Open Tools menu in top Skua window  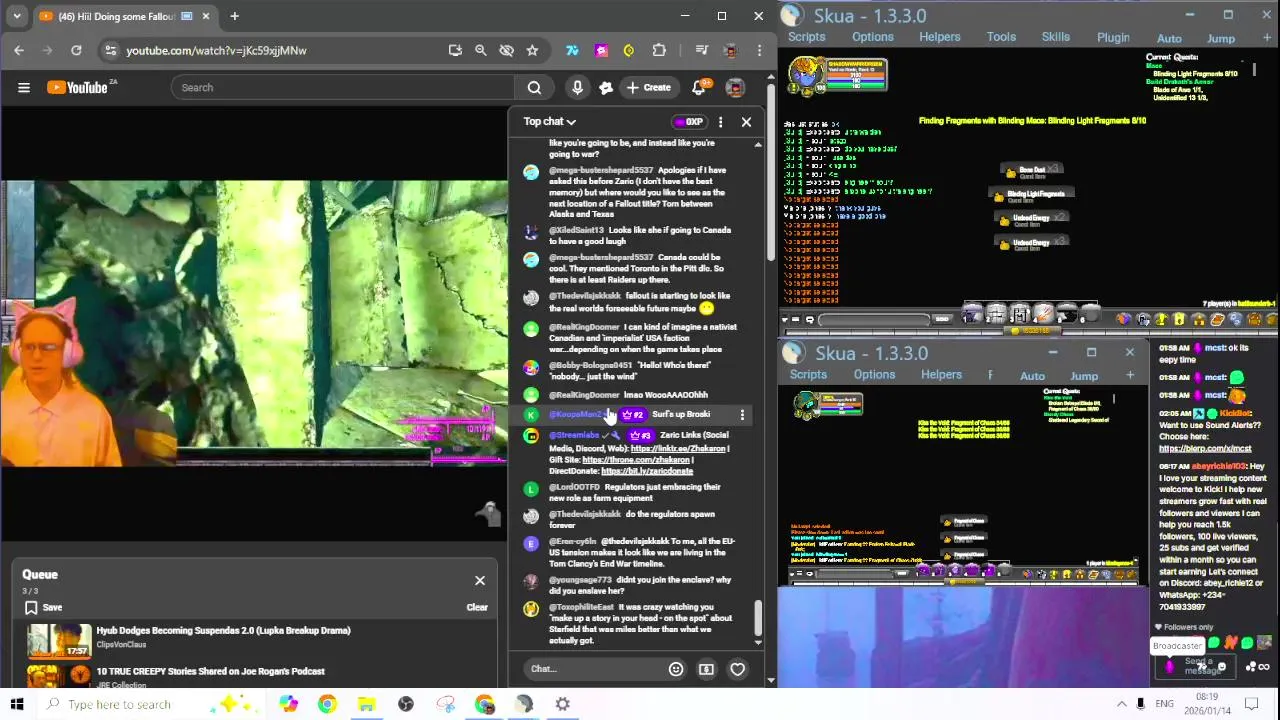(1001, 37)
